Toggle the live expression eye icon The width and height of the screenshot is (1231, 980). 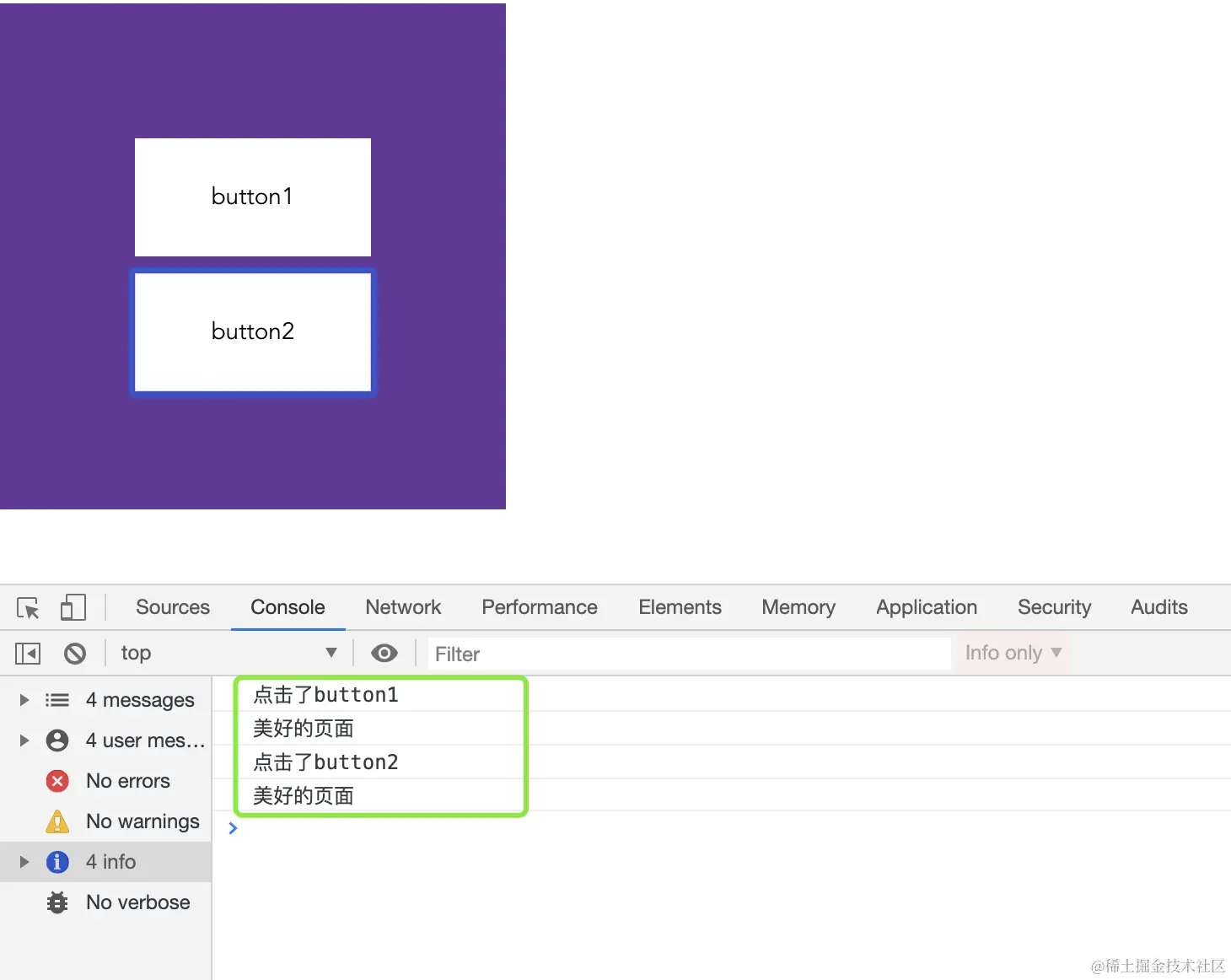(384, 654)
